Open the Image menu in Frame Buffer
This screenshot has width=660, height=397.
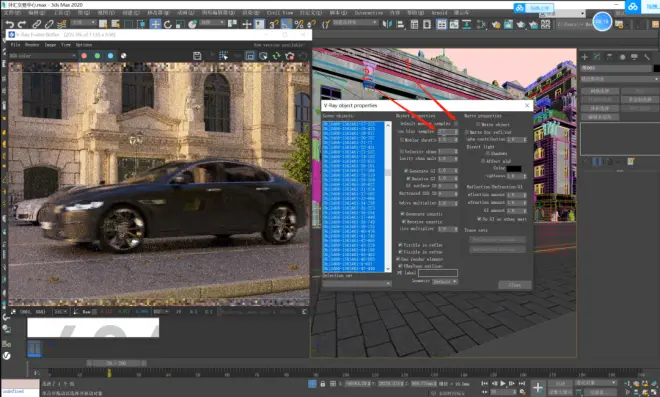pos(50,45)
